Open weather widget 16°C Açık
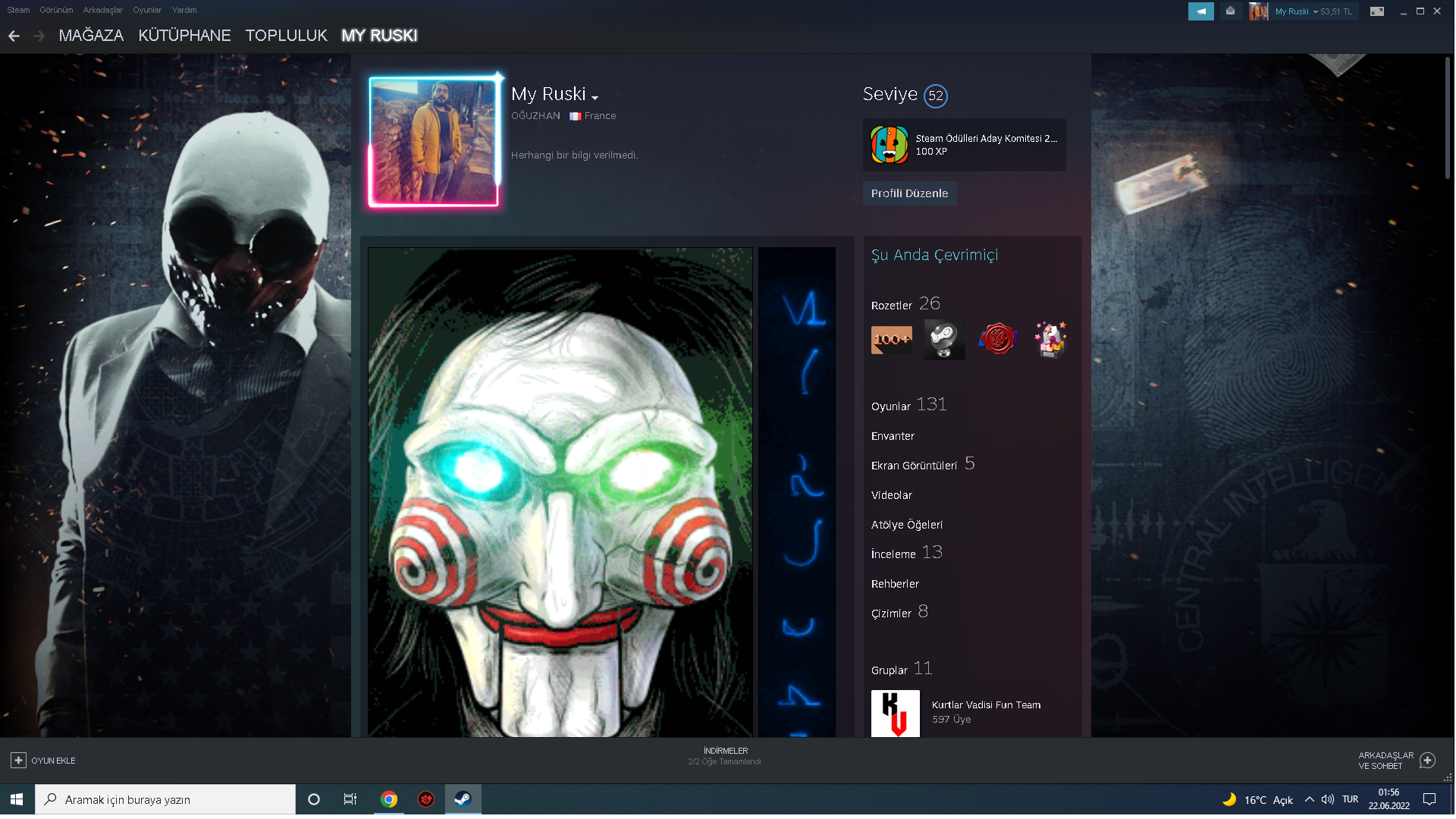This screenshot has height=819, width=1456. coord(1257,799)
